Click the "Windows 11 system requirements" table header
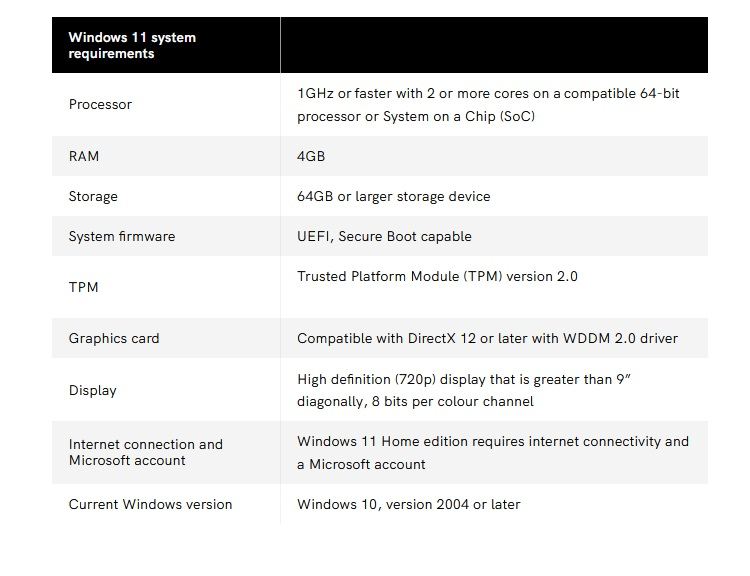Viewport: 750px width, 576px height. click(x=132, y=45)
